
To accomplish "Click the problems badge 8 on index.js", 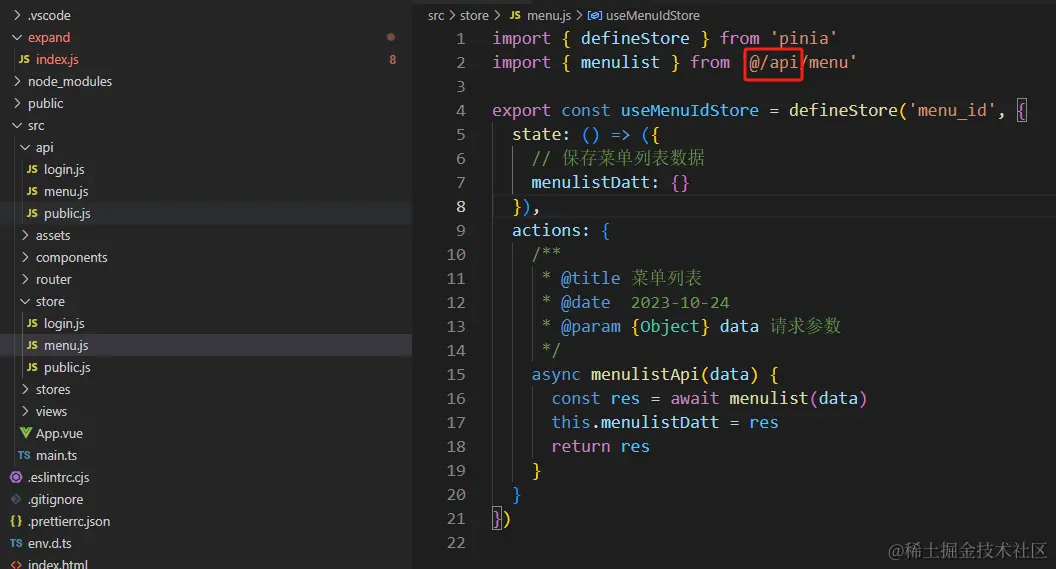I will click(x=393, y=59).
